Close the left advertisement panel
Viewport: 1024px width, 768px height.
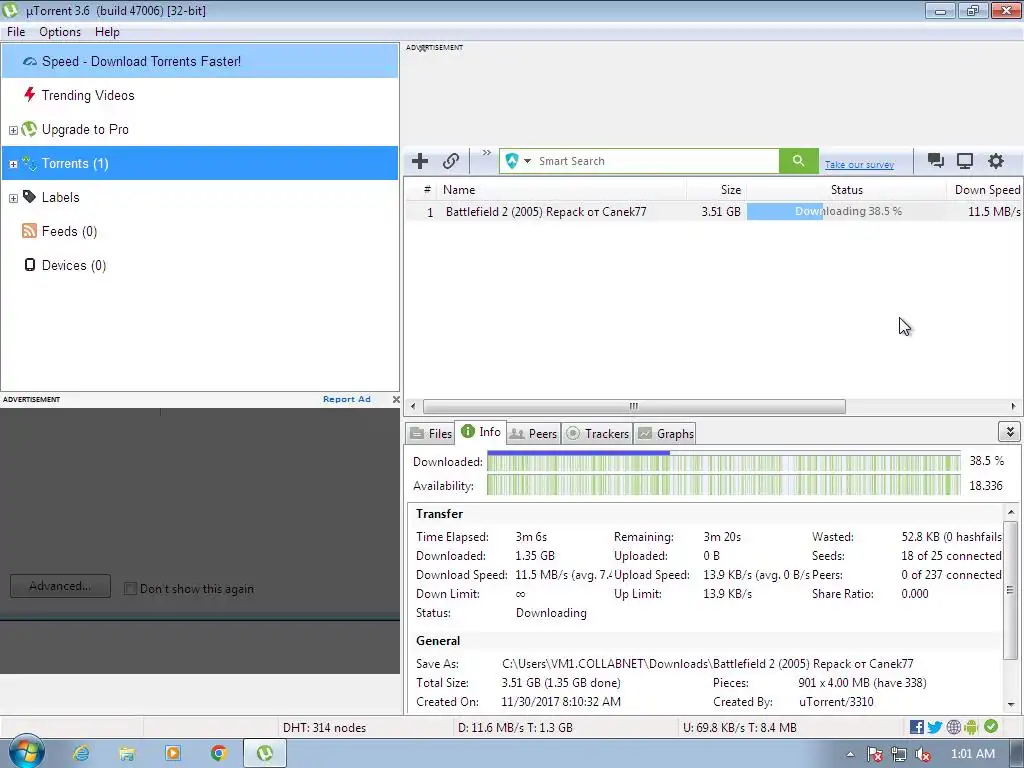[396, 399]
